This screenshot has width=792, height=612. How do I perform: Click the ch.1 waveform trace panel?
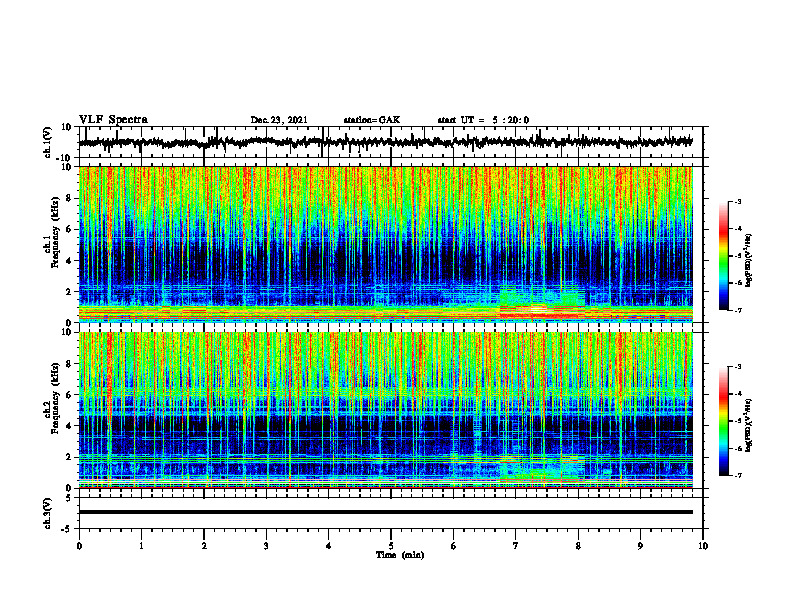click(x=391, y=142)
